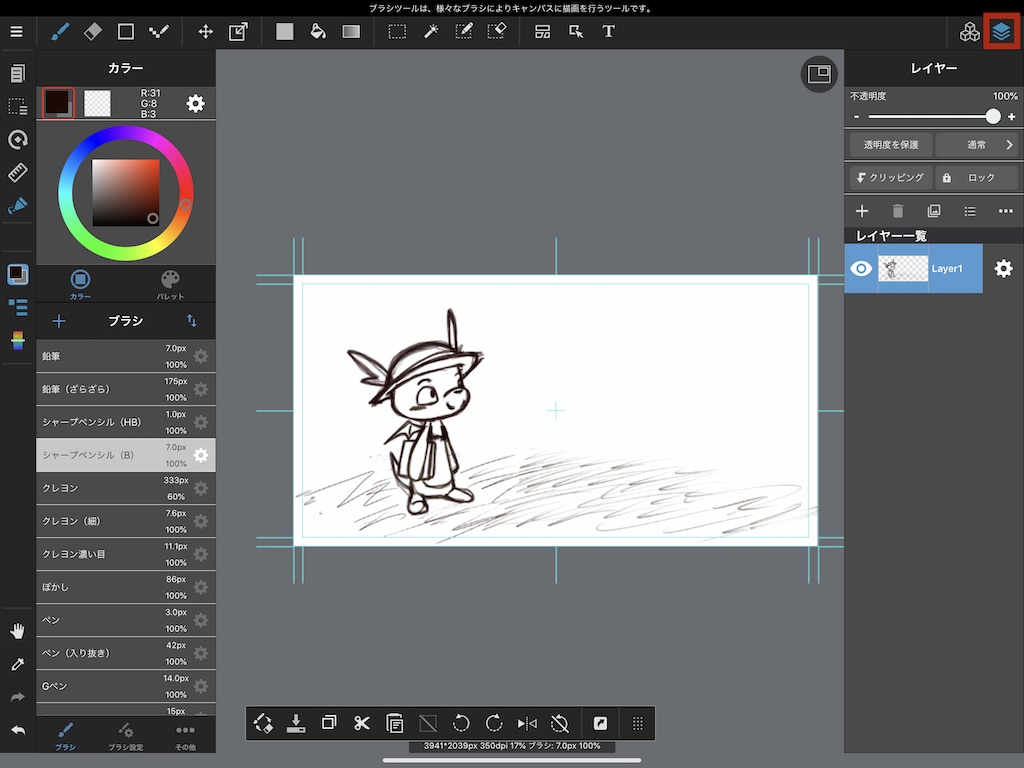Select the Bucket fill tool
The width and height of the screenshot is (1024, 768).
click(318, 31)
